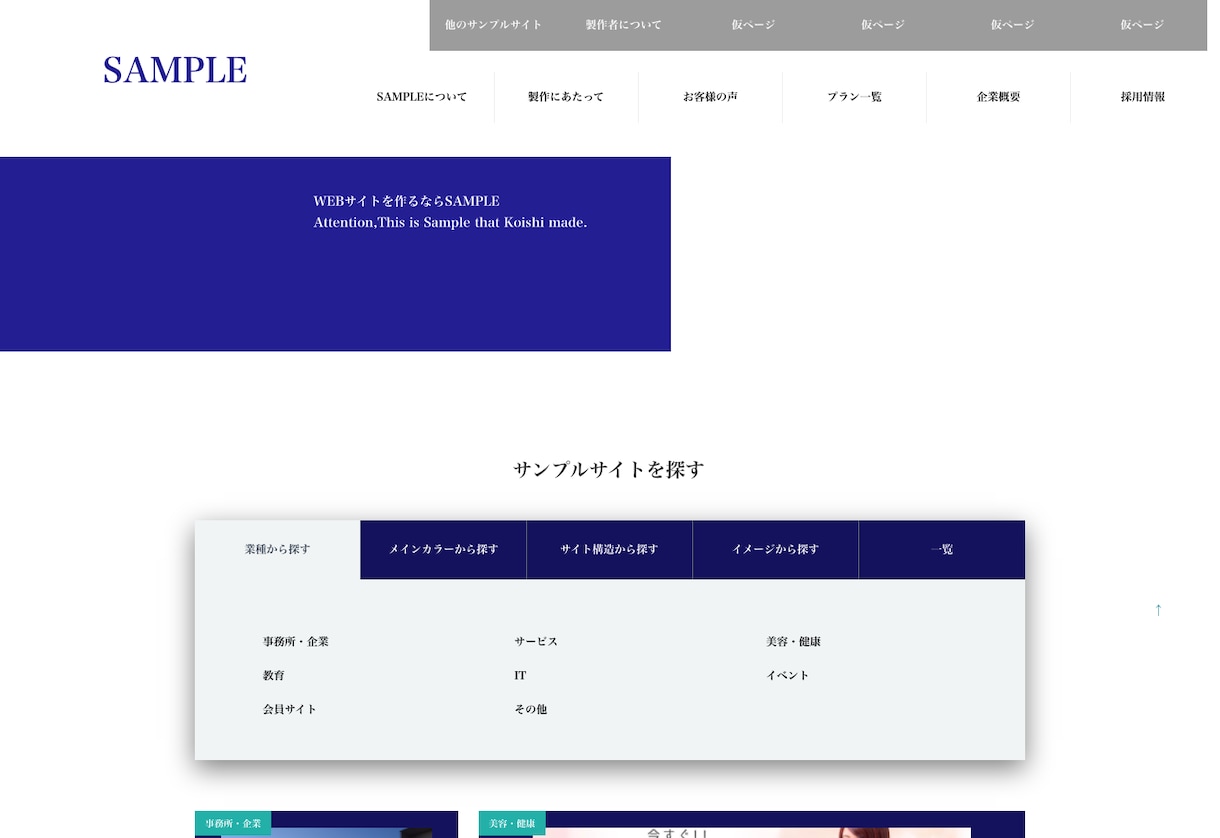Open 採用情報 in main navigation
This screenshot has height=838, width=1220.
(1142, 97)
